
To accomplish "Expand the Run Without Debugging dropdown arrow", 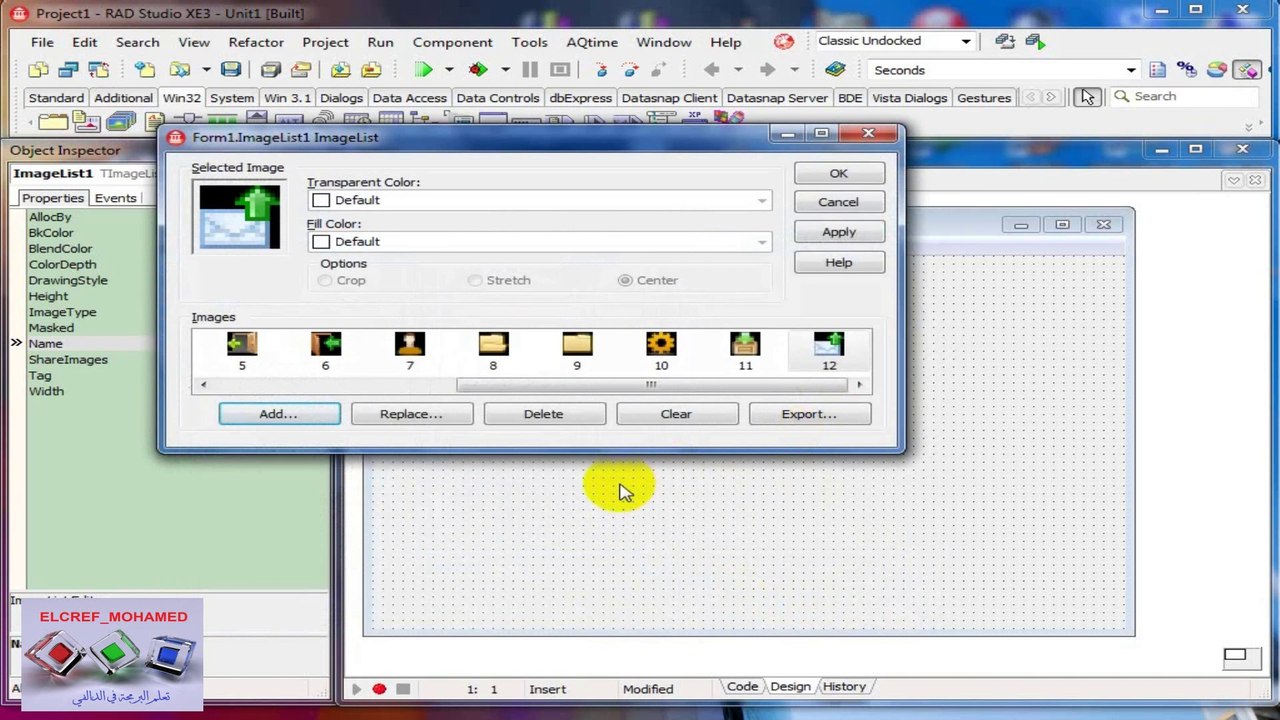I will coord(505,70).
